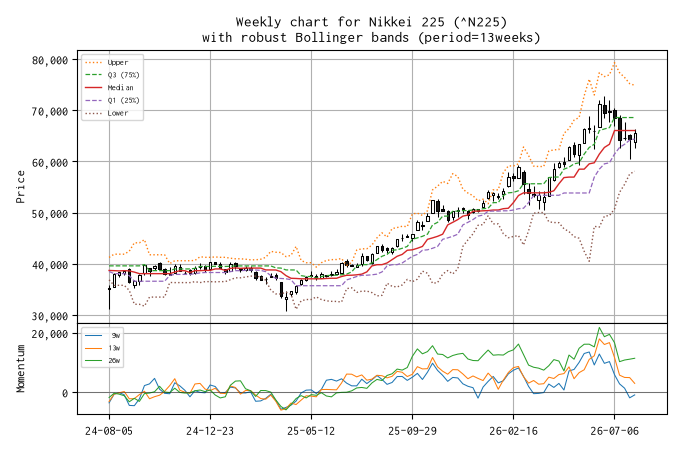The width and height of the screenshot is (680, 450).
Task: Click the last candlestick on the price chart
Action: (635, 139)
